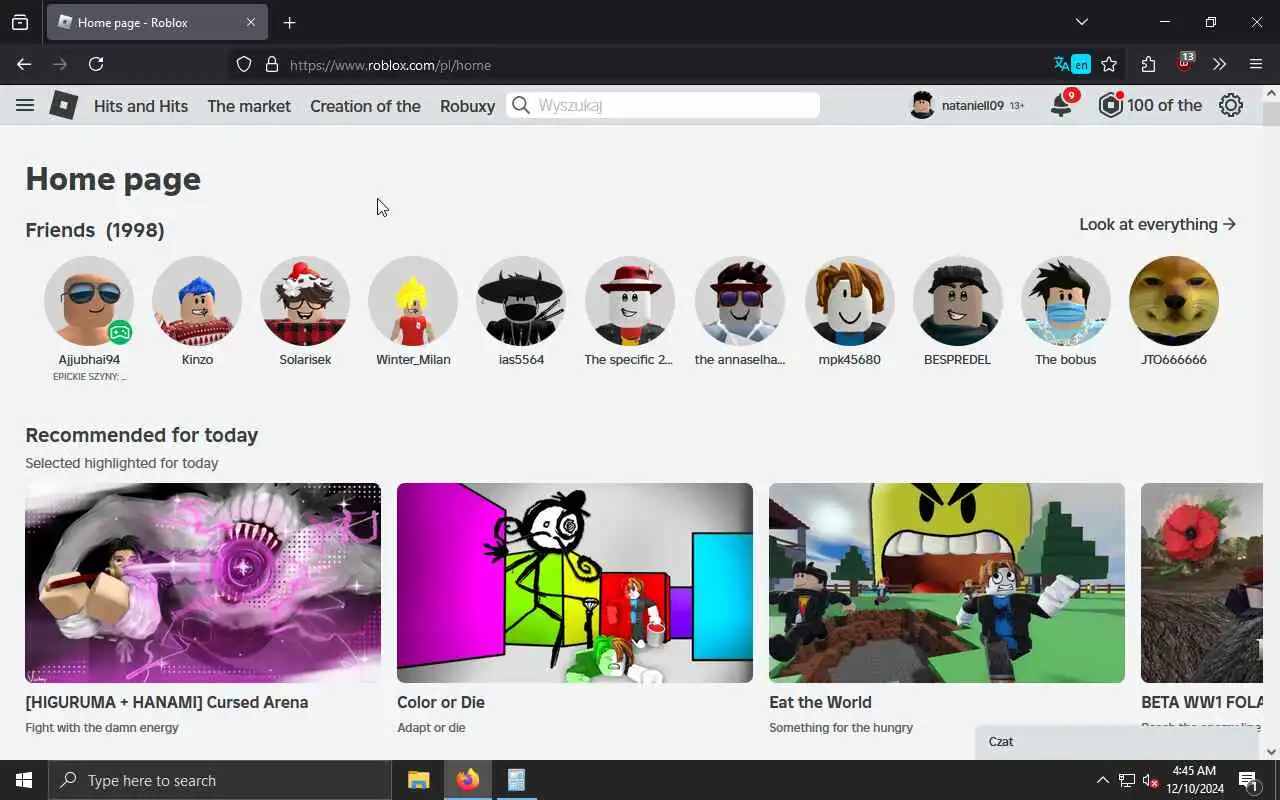
Task: Show more toolbar tools chevrons
Action: [x=1219, y=64]
